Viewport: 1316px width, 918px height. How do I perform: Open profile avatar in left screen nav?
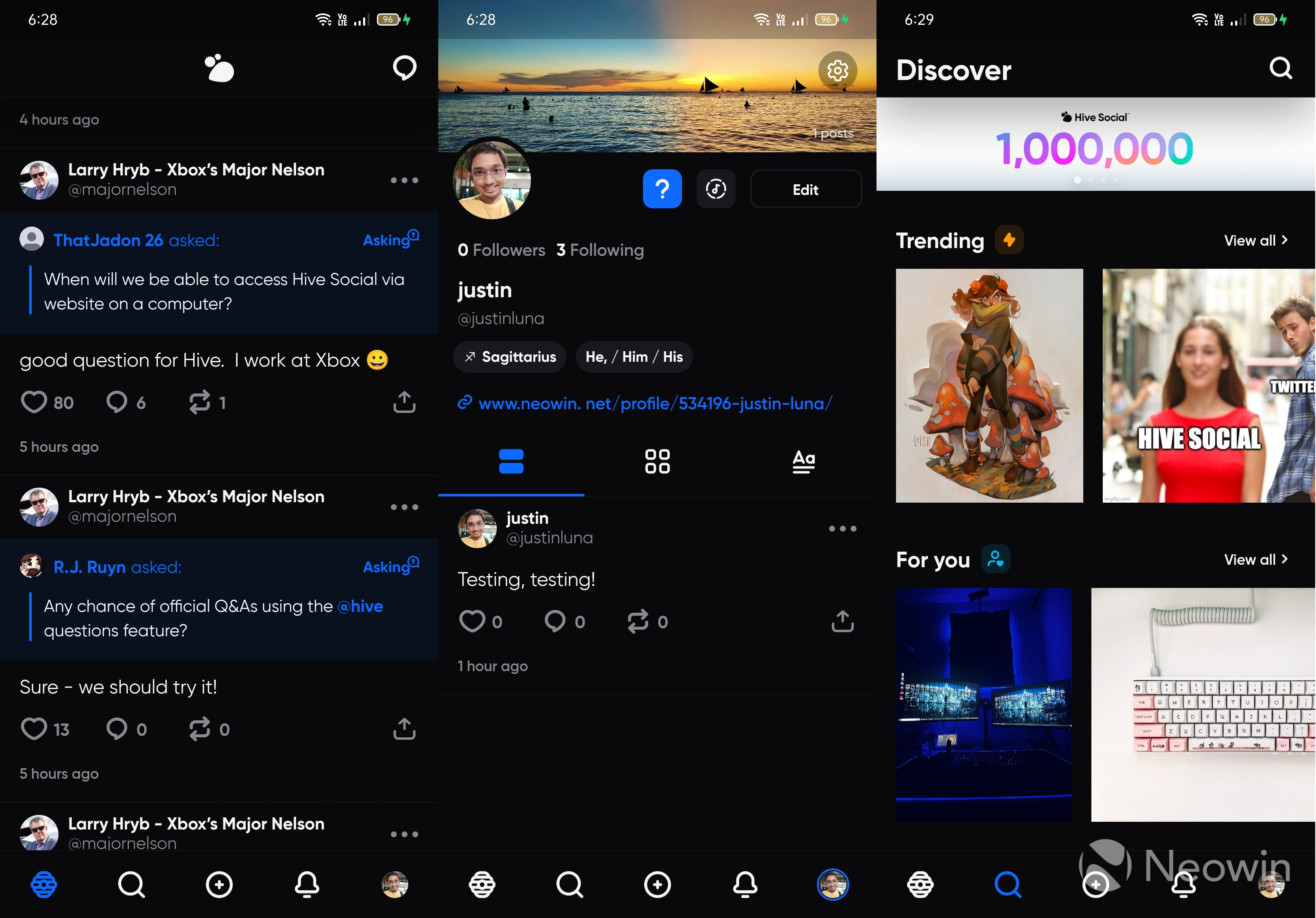pyautogui.click(x=394, y=884)
